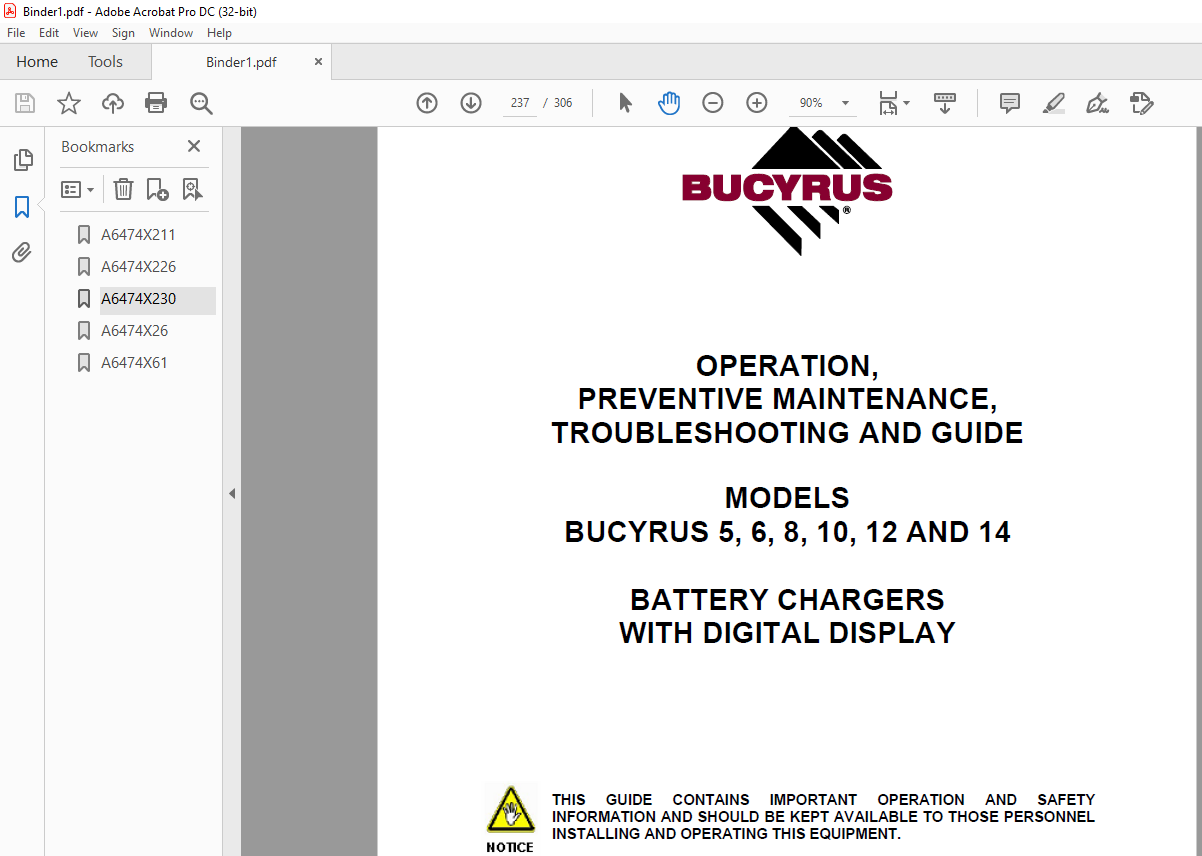Image resolution: width=1202 pixels, height=856 pixels.
Task: Switch to the Home tab
Action: [x=37, y=62]
